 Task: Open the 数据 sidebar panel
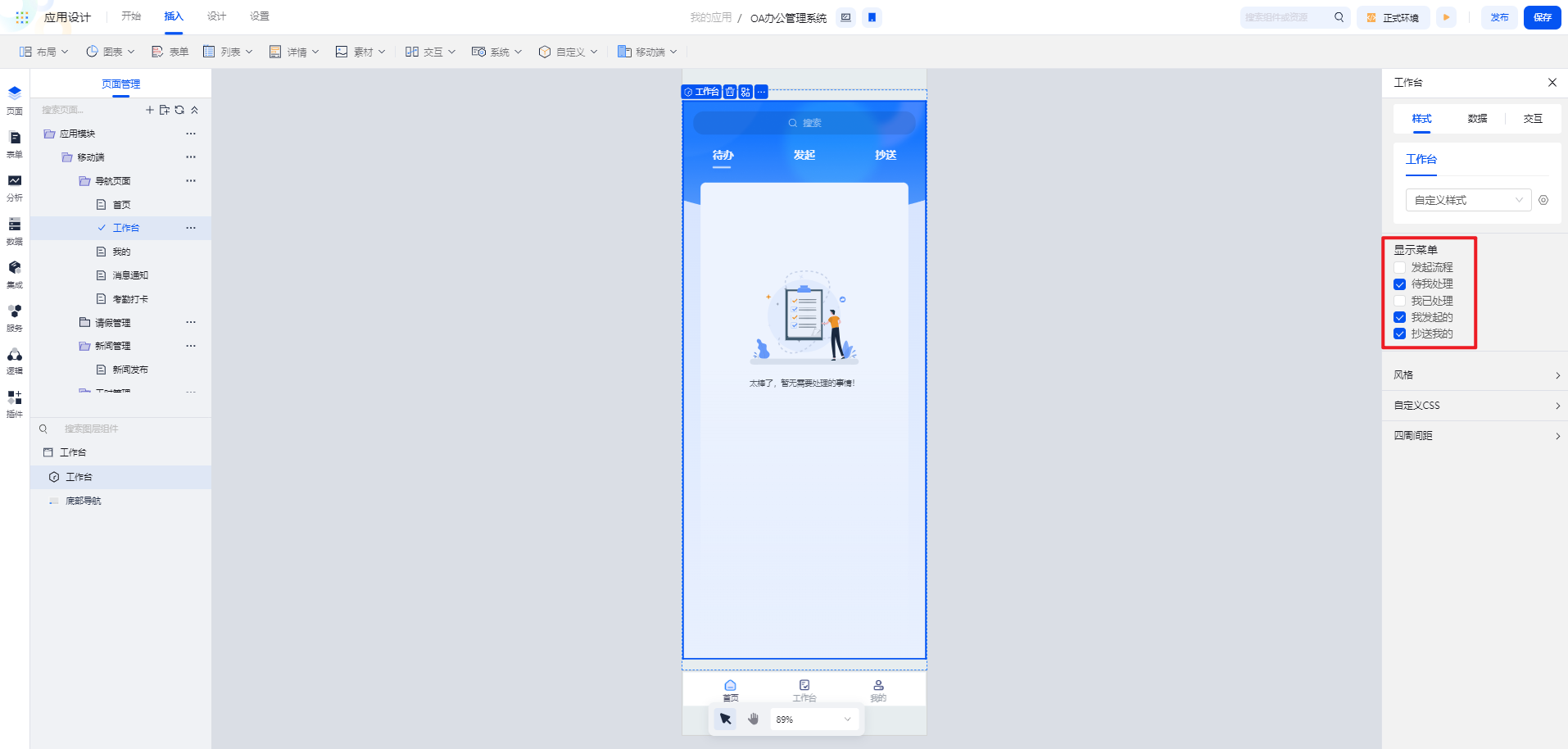pyautogui.click(x=15, y=230)
